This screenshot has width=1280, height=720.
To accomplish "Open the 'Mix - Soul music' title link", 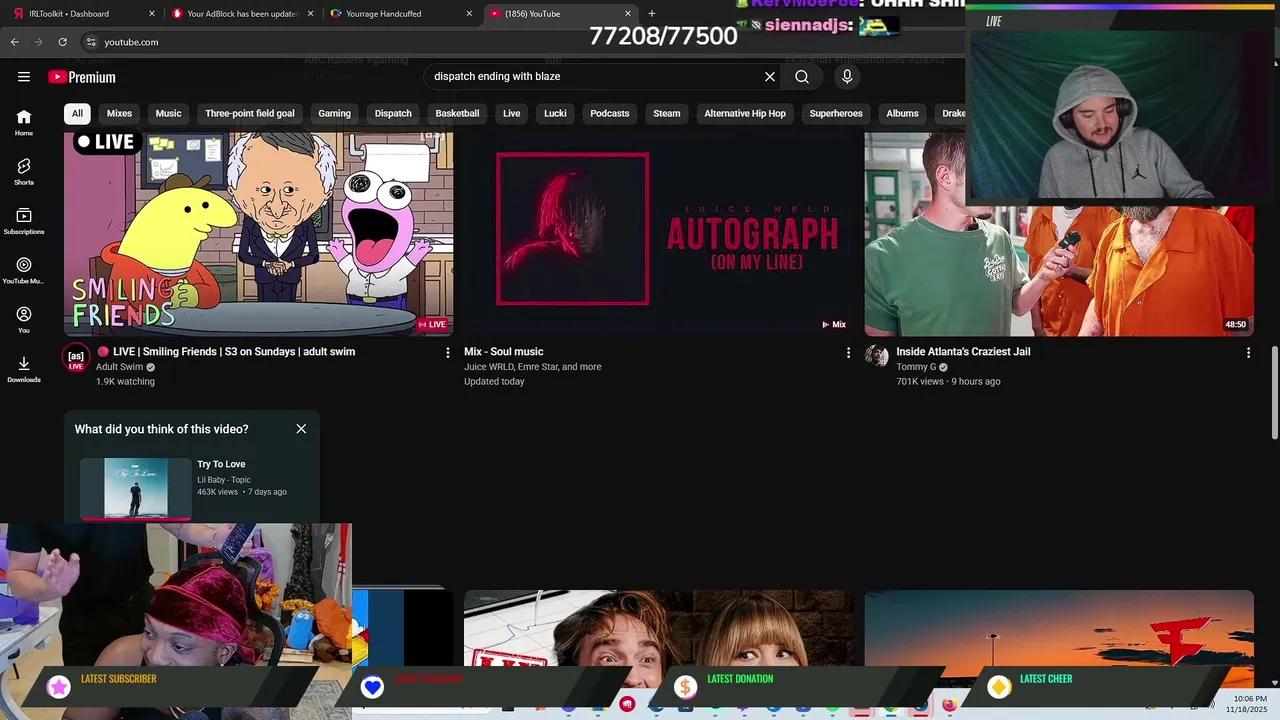I will click(x=504, y=352).
